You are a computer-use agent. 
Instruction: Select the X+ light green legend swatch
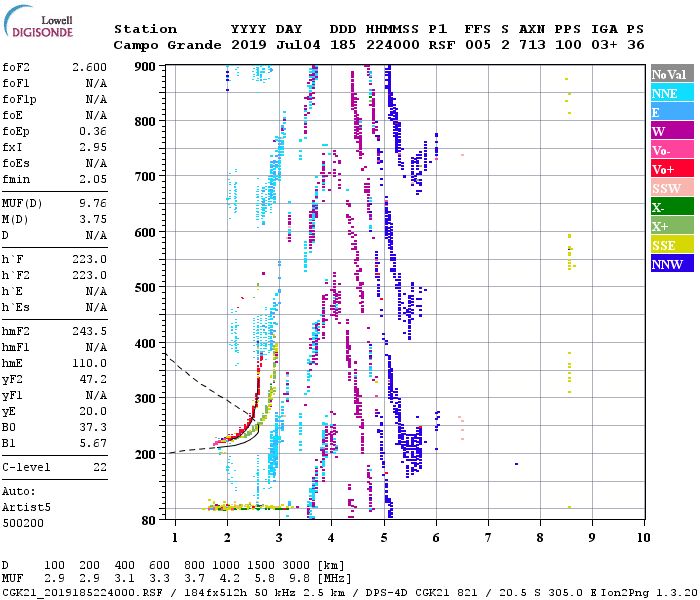(672, 225)
